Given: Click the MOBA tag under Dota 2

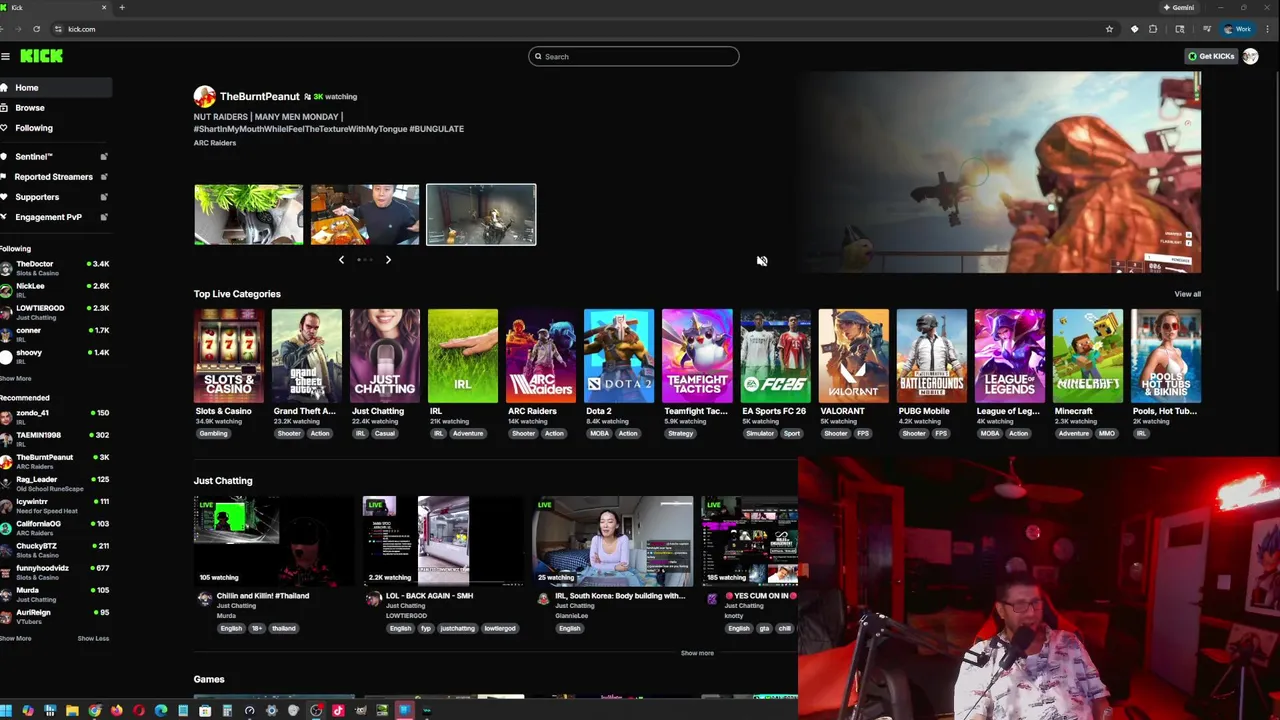Looking at the screenshot, I should pyautogui.click(x=599, y=434).
